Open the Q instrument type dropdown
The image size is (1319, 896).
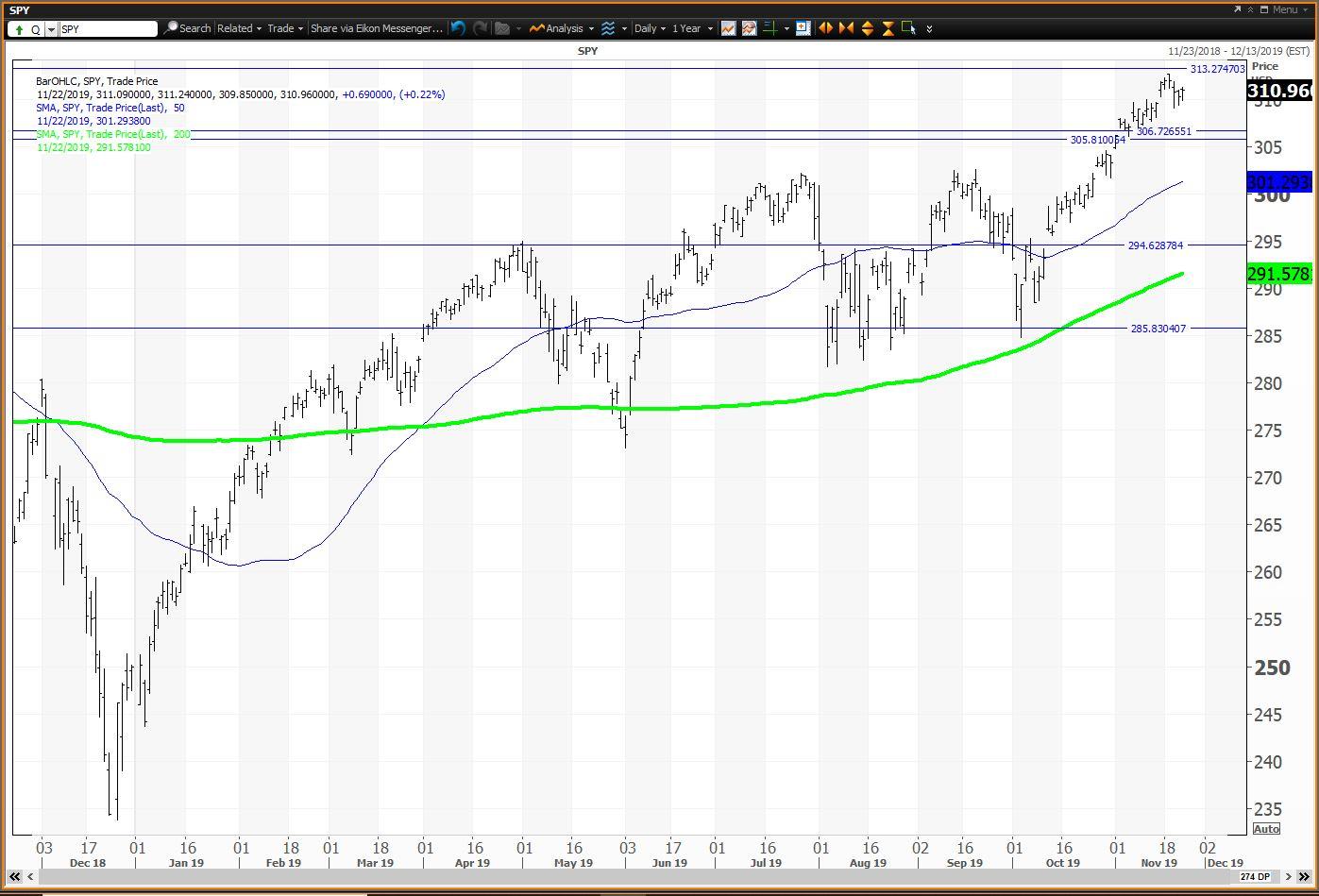point(51,29)
